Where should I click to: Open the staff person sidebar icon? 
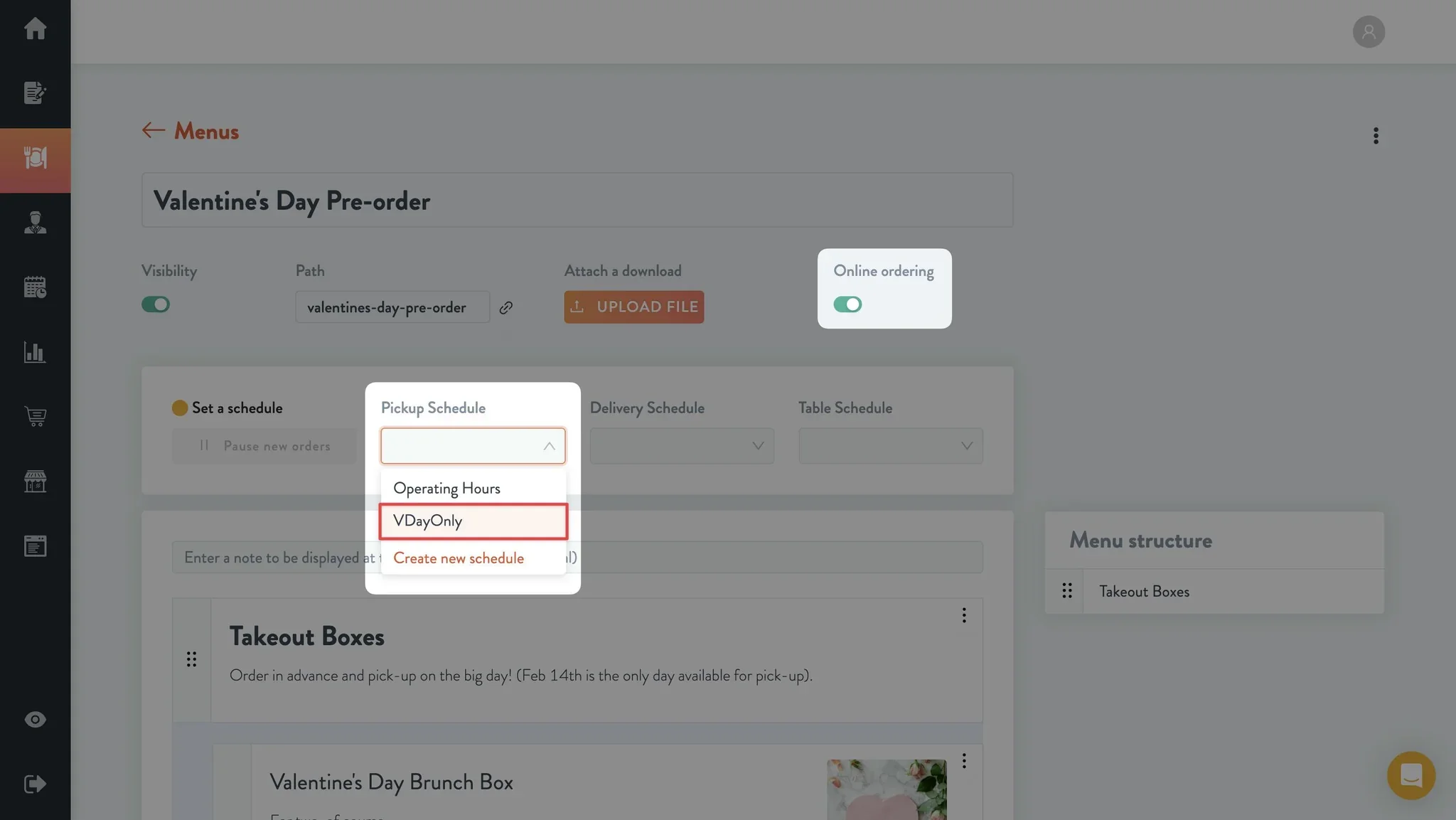(x=35, y=223)
